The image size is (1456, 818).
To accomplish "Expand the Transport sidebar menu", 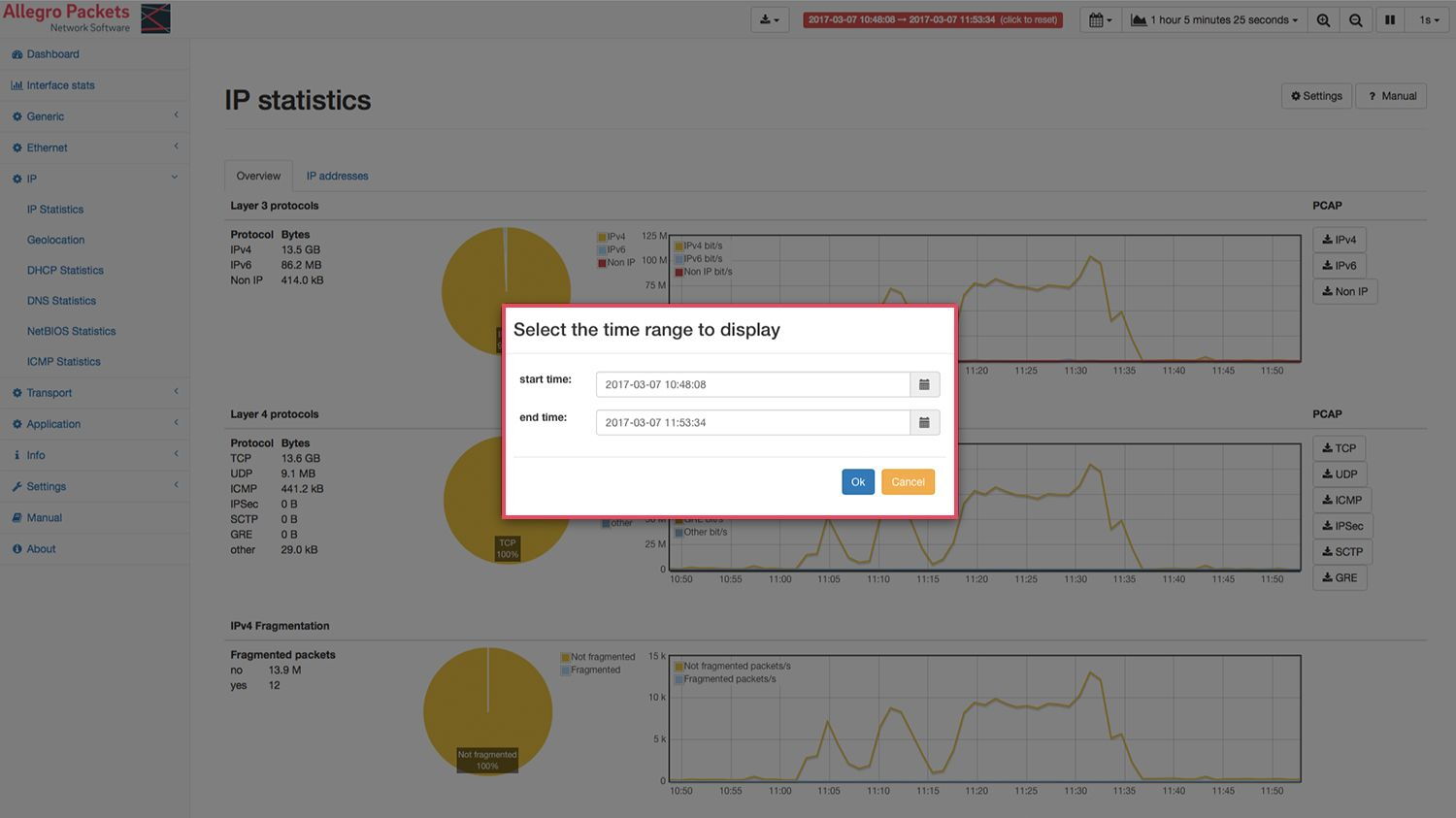I will (x=50, y=393).
